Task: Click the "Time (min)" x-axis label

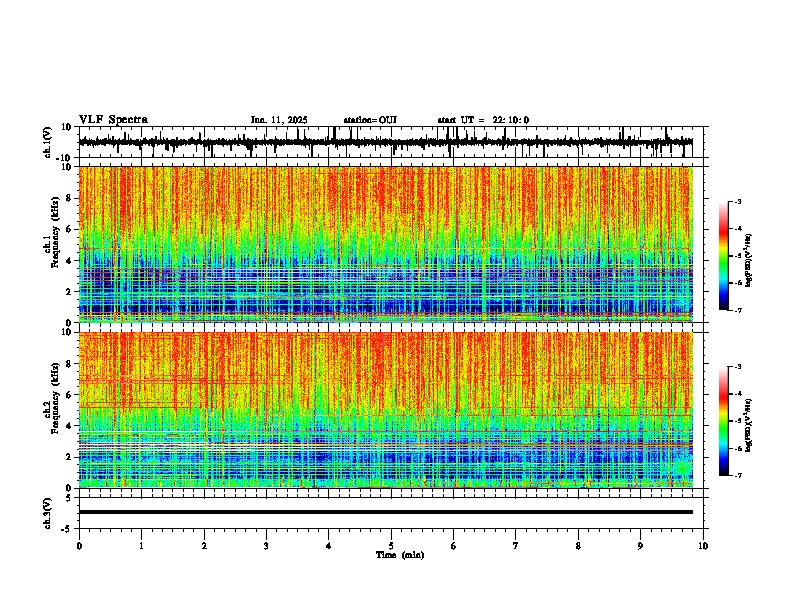Action: click(400, 555)
